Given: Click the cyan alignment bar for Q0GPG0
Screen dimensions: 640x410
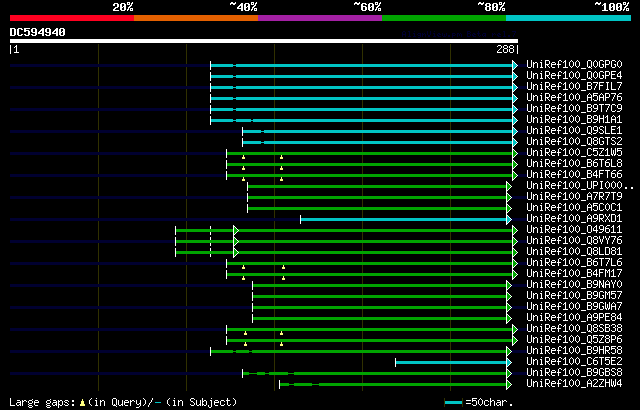Looking at the screenshot, I should click(x=362, y=65).
